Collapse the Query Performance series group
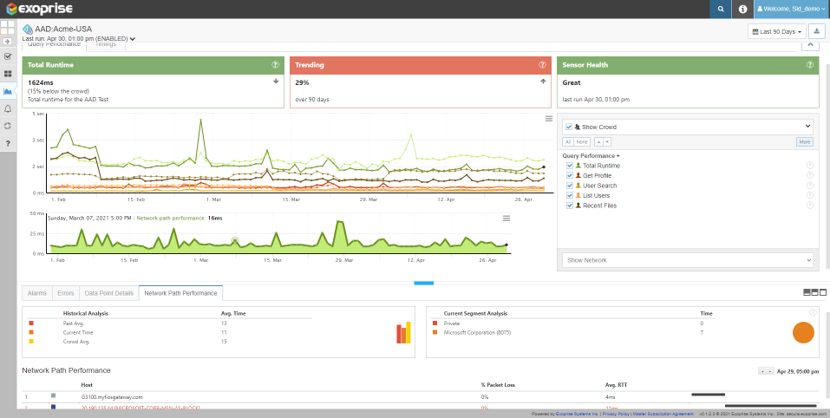This screenshot has width=830, height=418. point(591,156)
